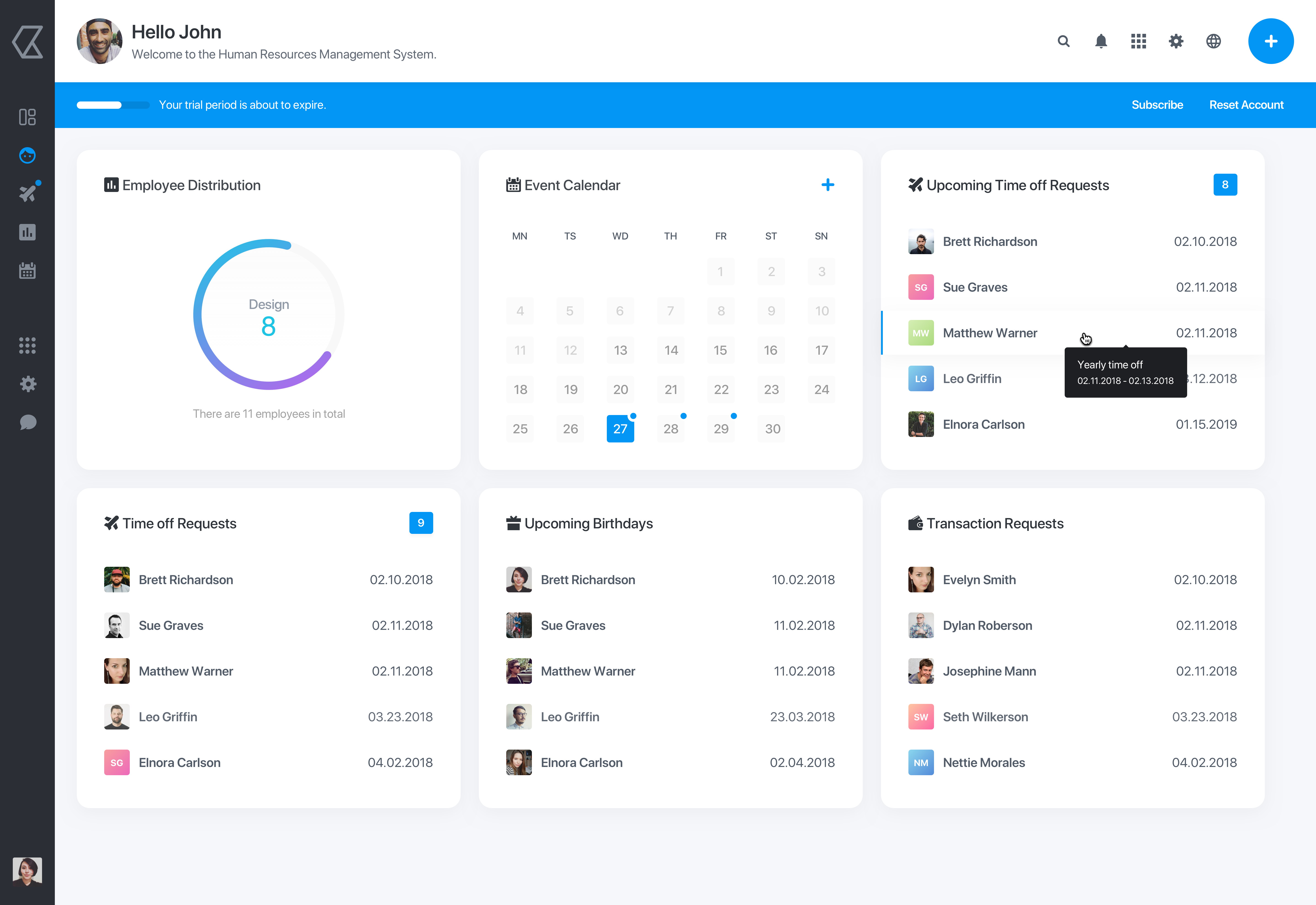Click the Subscribe link
The image size is (1316, 905).
click(x=1157, y=105)
